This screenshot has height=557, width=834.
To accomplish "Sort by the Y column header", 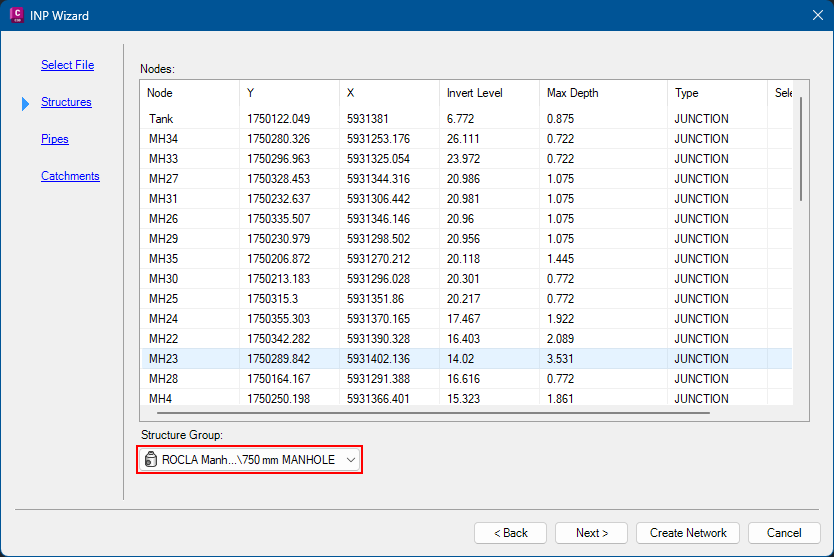I will [289, 93].
